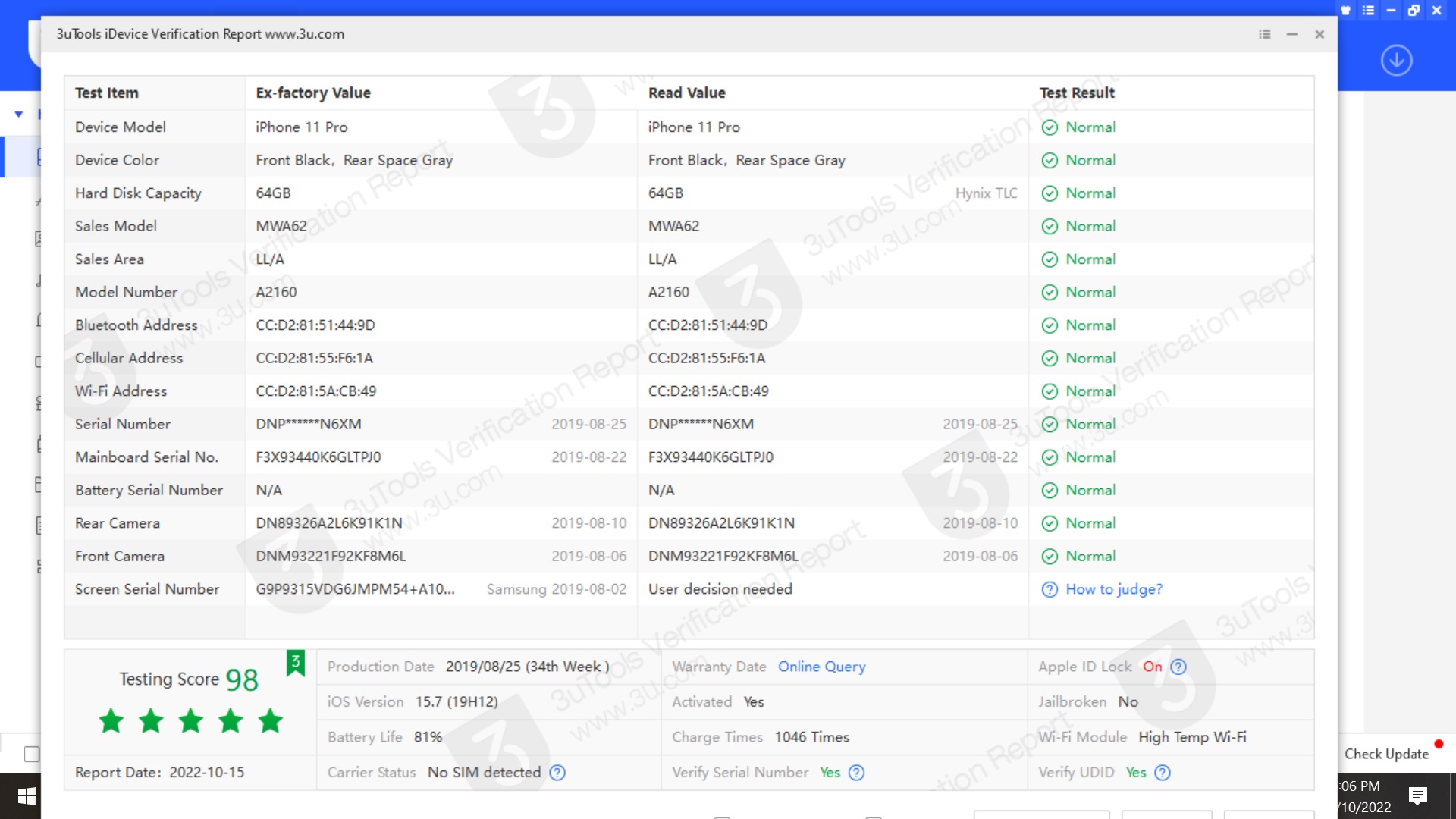Click the Testing Score 98 value

coord(242,679)
